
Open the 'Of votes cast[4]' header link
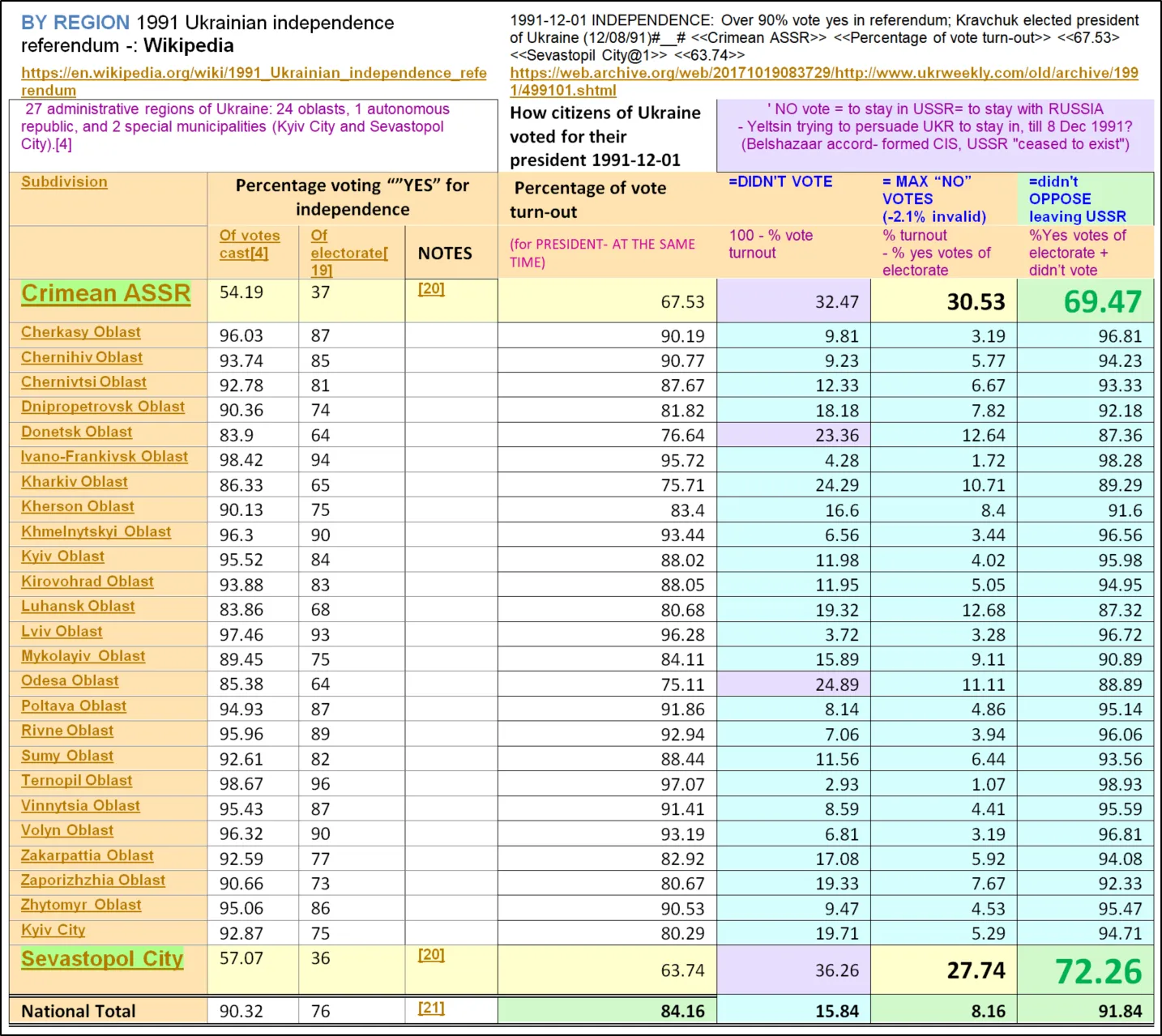(250, 244)
